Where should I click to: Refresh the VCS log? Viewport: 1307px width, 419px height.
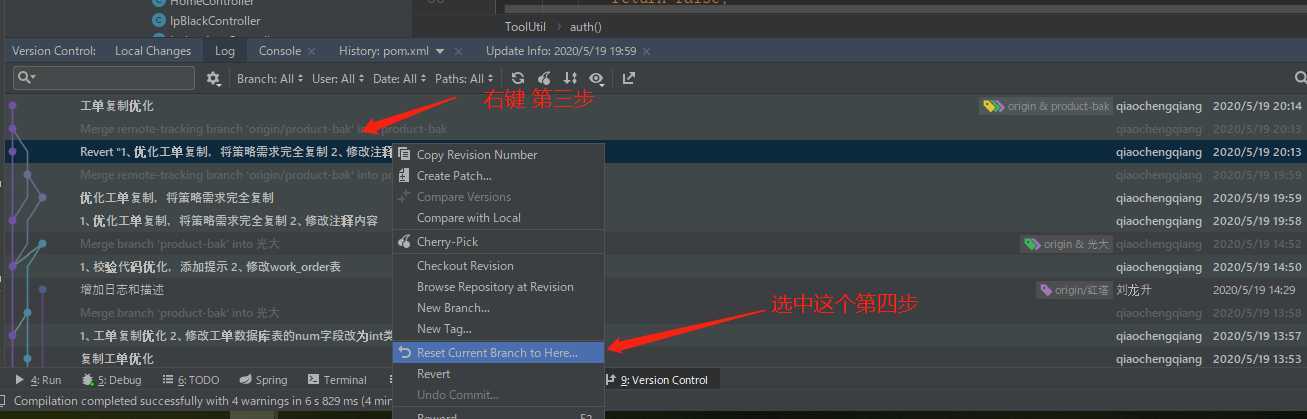click(x=518, y=78)
